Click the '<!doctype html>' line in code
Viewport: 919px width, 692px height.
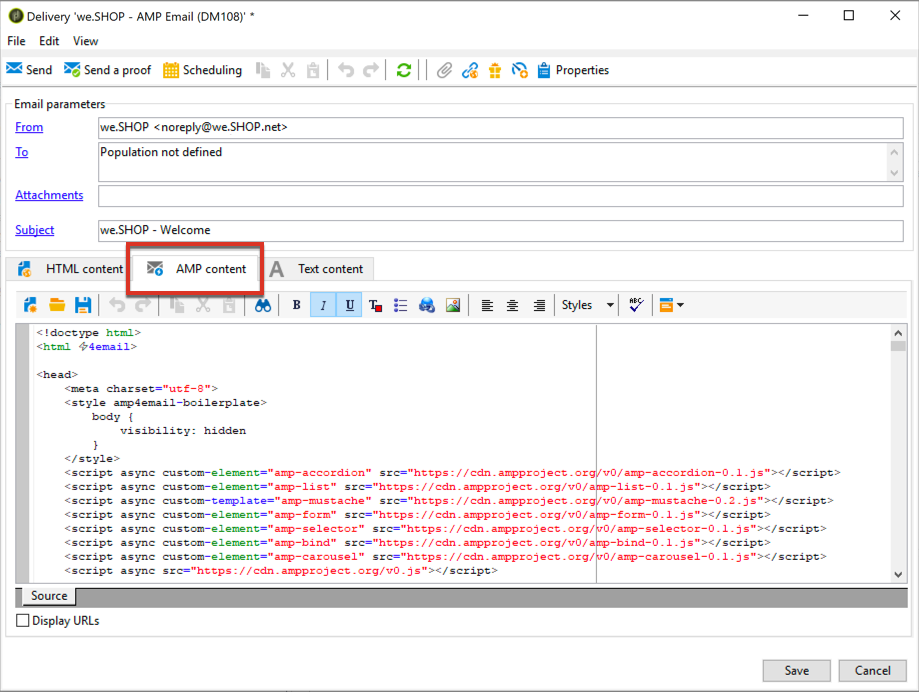click(88, 332)
